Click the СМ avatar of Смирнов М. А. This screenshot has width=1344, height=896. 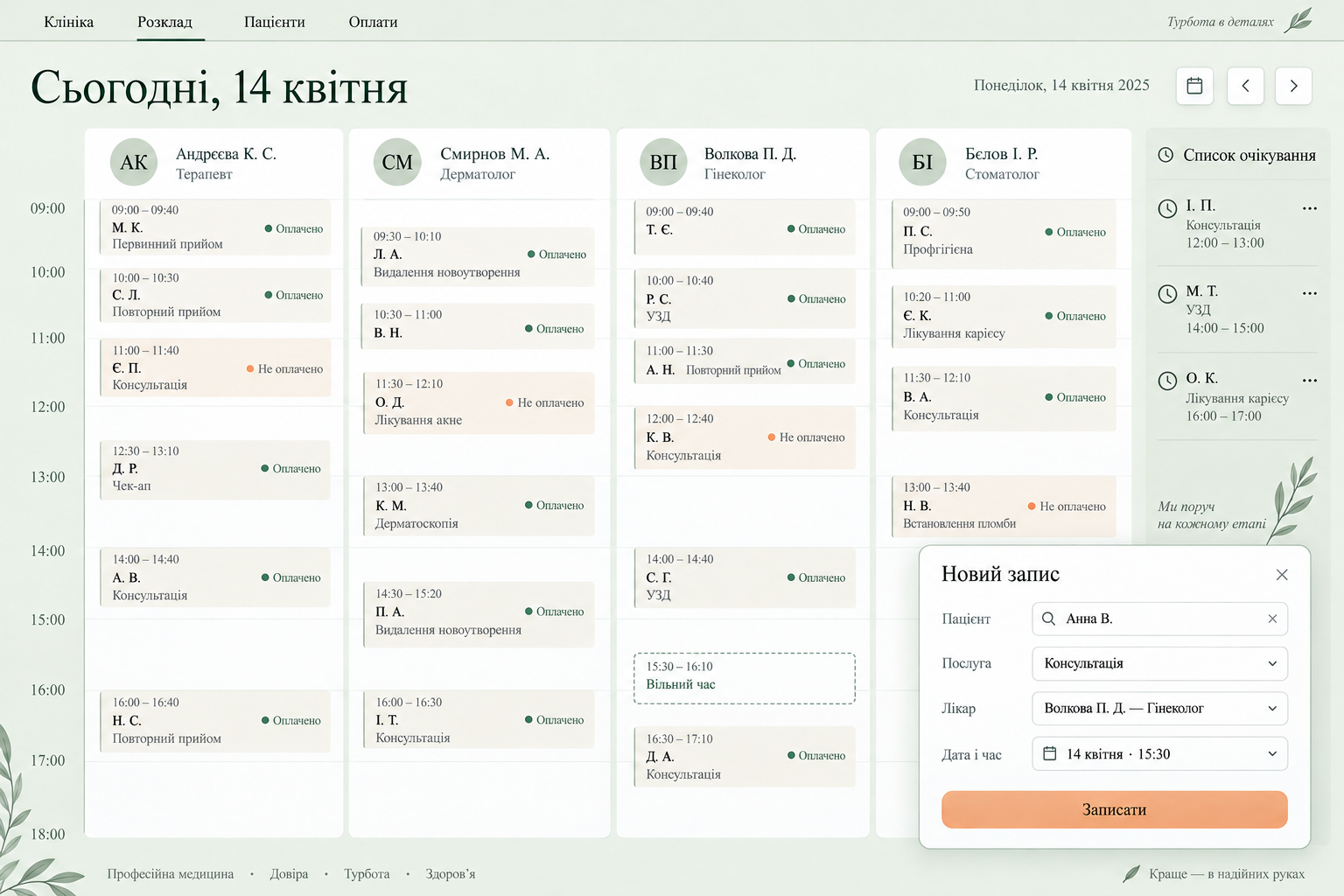(x=397, y=162)
